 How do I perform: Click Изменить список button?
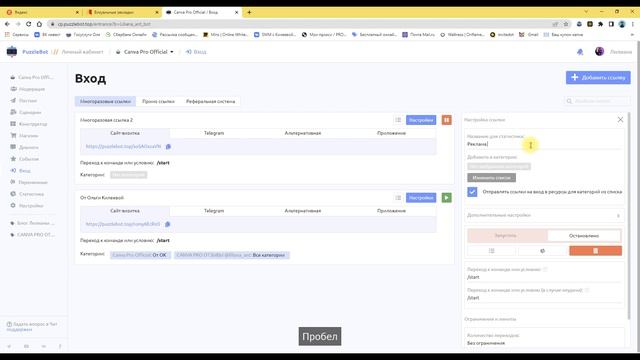[x=491, y=178]
